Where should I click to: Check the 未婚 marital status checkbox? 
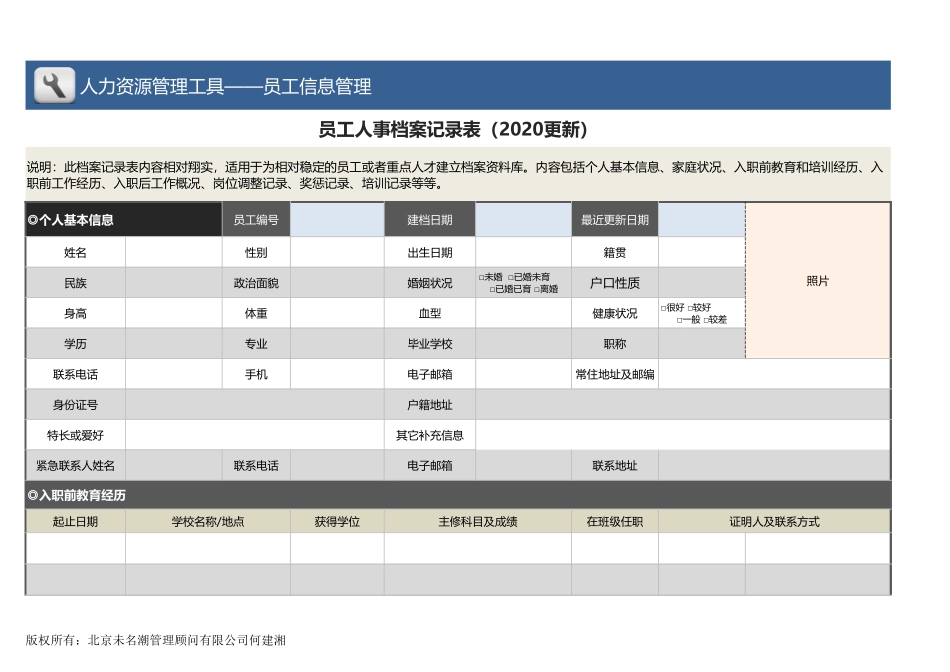483,277
